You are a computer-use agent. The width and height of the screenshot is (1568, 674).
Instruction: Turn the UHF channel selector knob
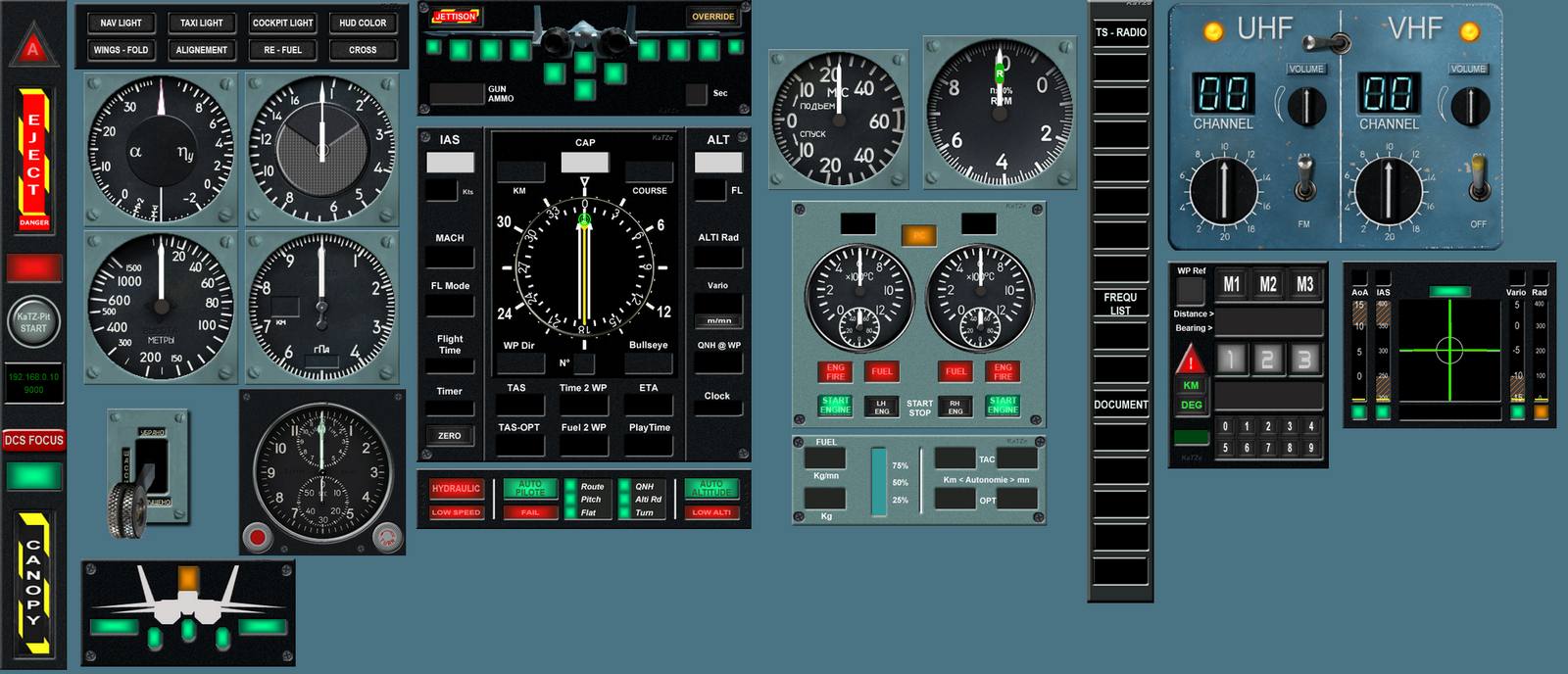(1223, 190)
